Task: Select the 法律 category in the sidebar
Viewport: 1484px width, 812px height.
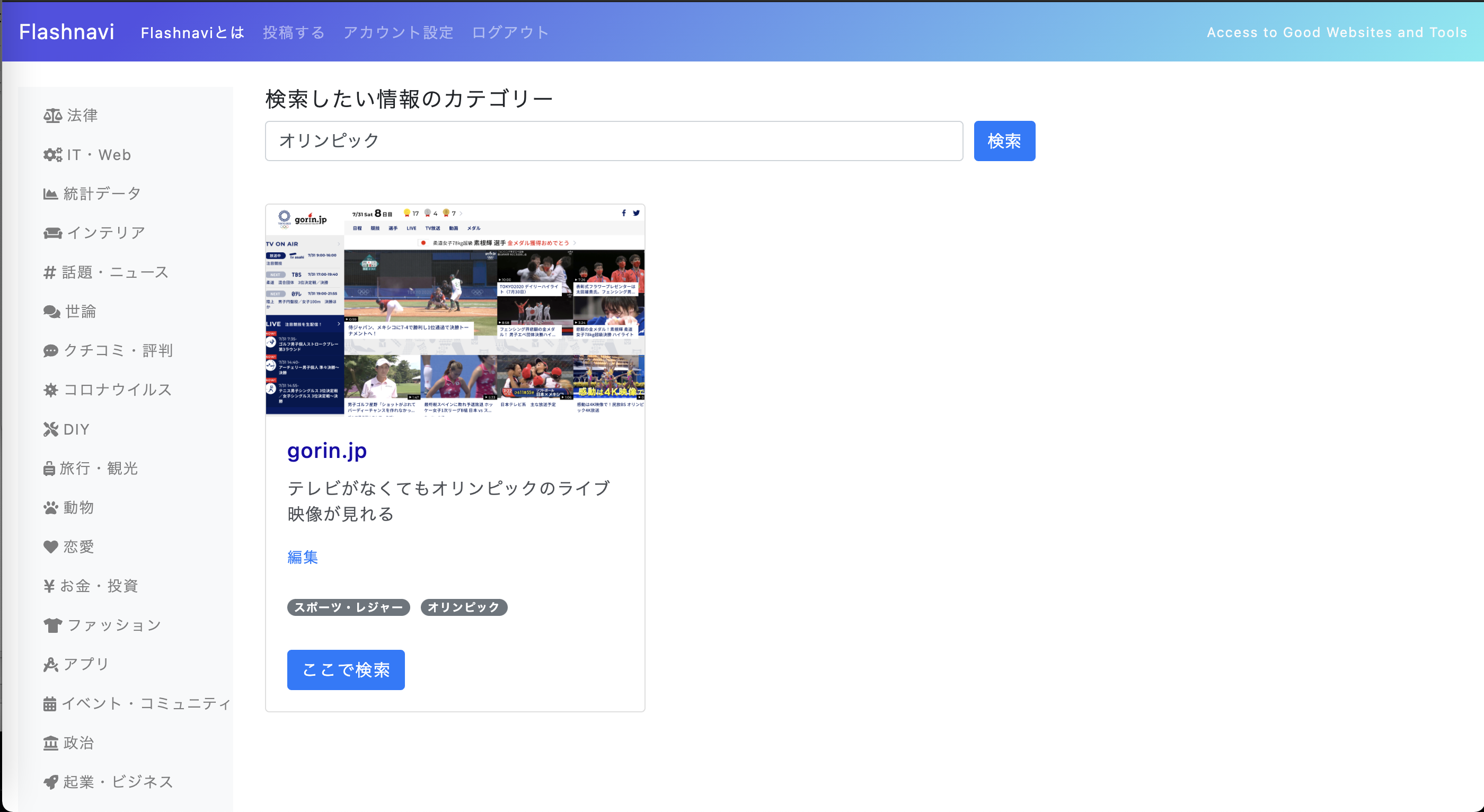Action: [x=81, y=115]
